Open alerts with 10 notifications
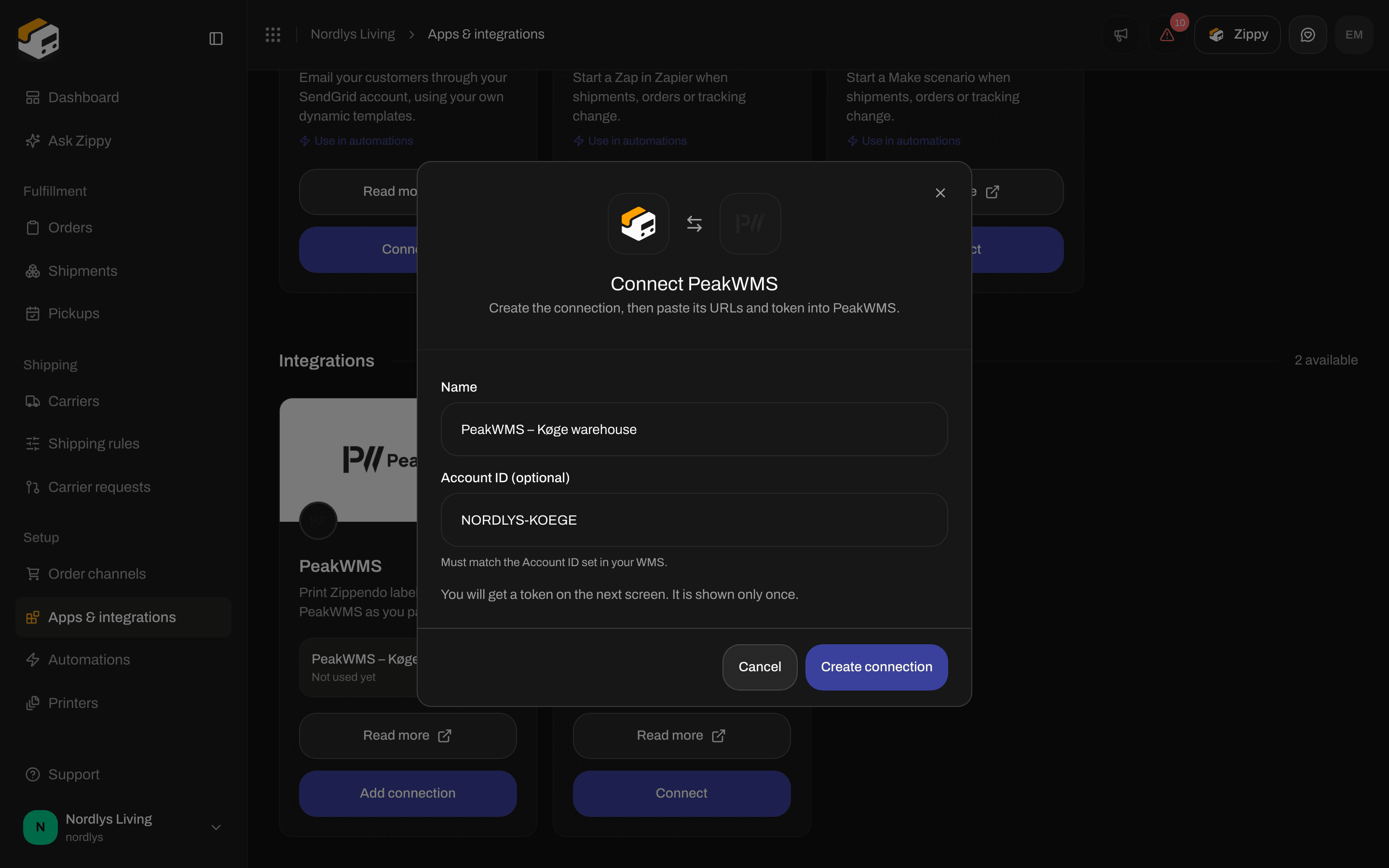The height and width of the screenshot is (868, 1389). pyautogui.click(x=1167, y=34)
